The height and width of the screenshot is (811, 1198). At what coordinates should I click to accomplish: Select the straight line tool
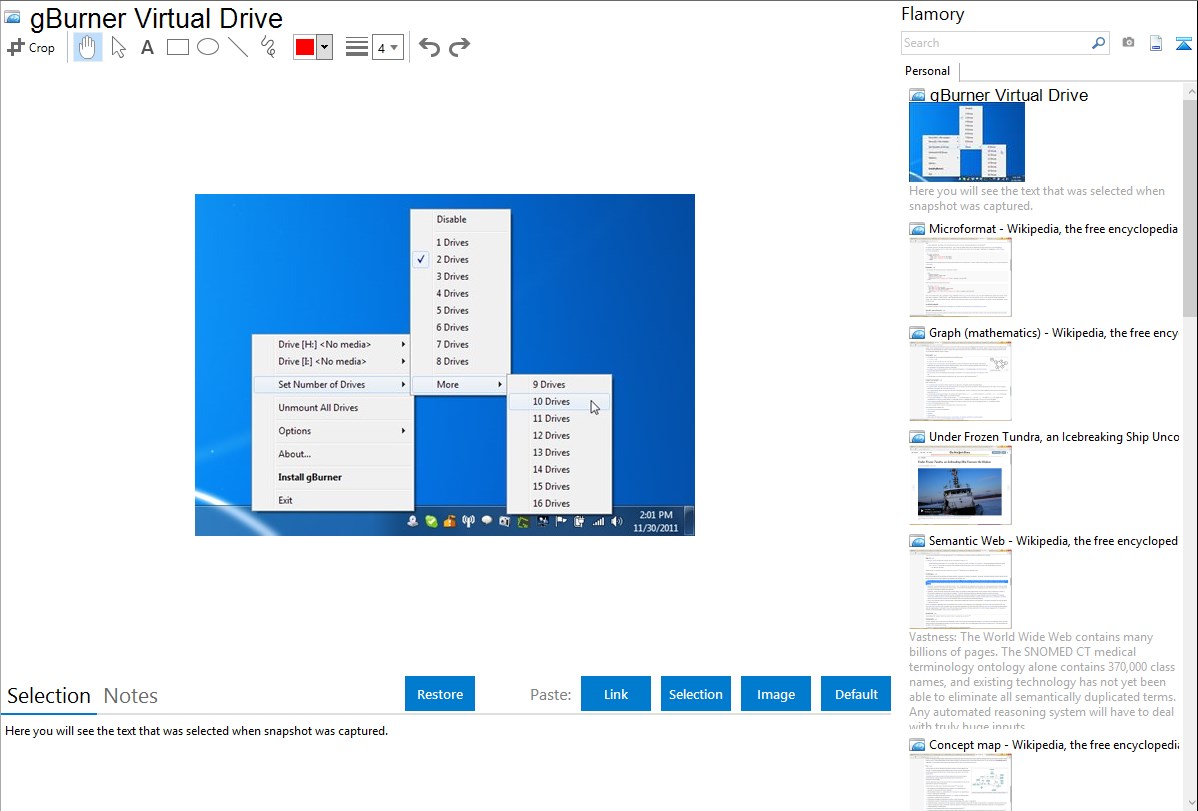[238, 47]
